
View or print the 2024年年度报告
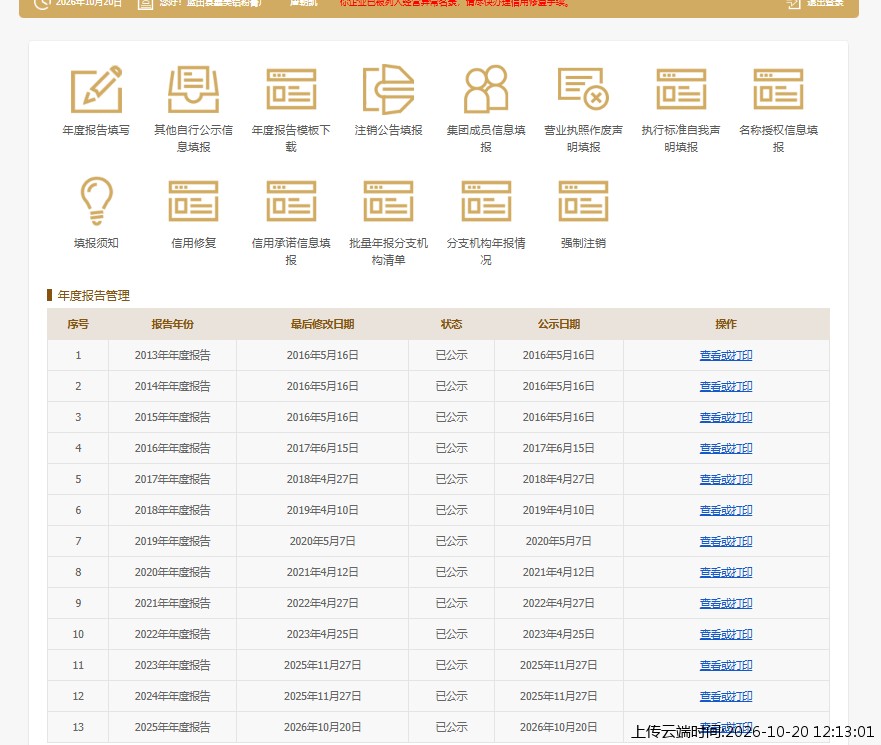(726, 696)
